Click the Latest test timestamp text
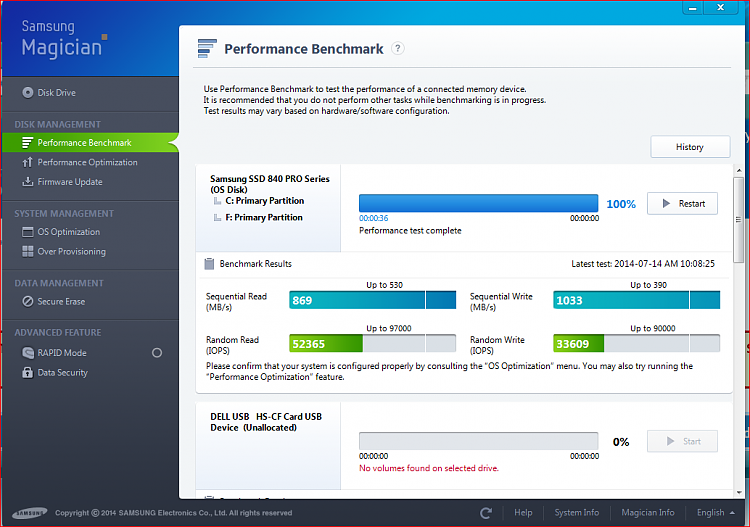Screen dimensions: 750x527 click(x=643, y=264)
